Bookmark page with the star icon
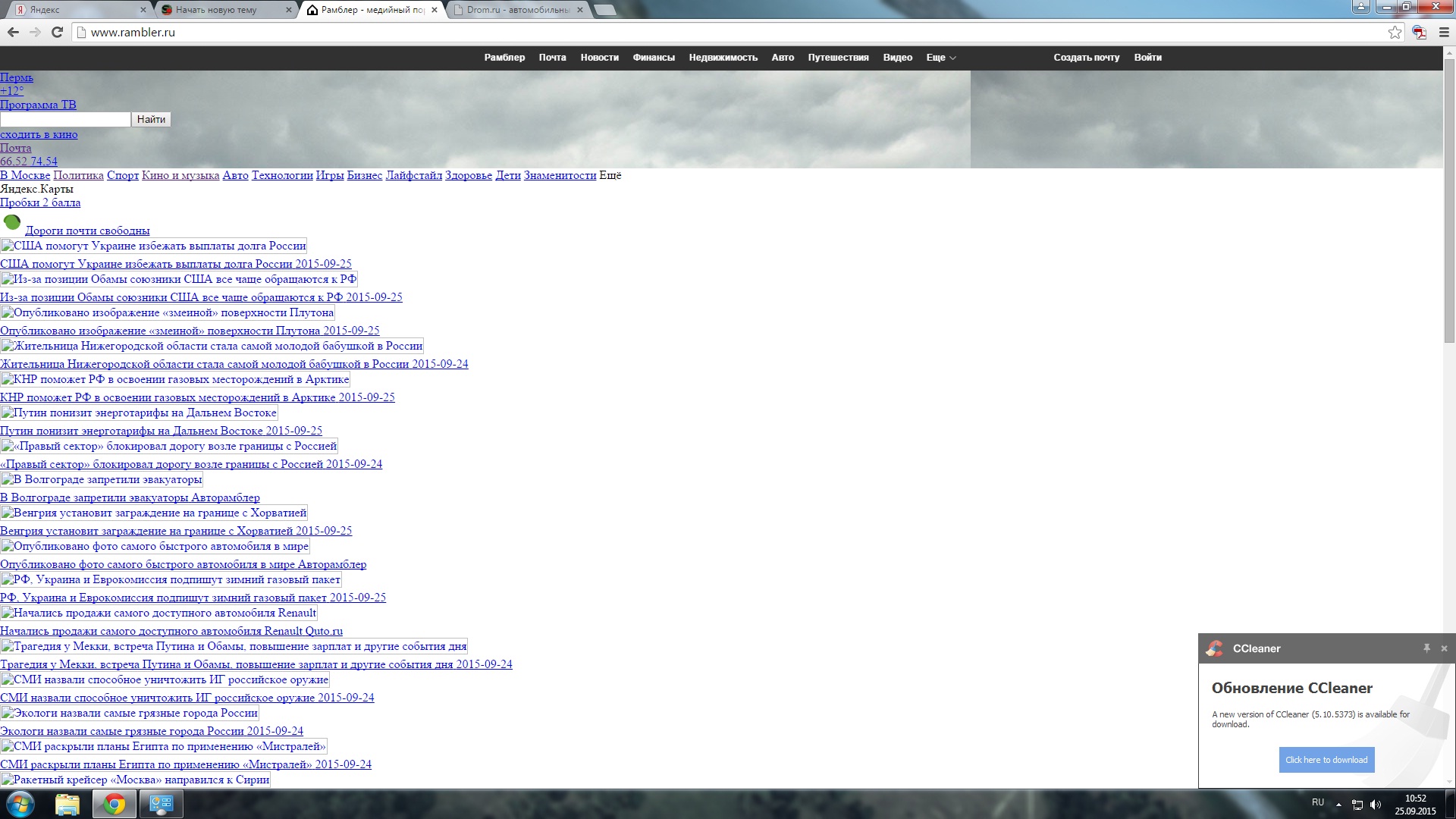1456x819 pixels. (1395, 32)
